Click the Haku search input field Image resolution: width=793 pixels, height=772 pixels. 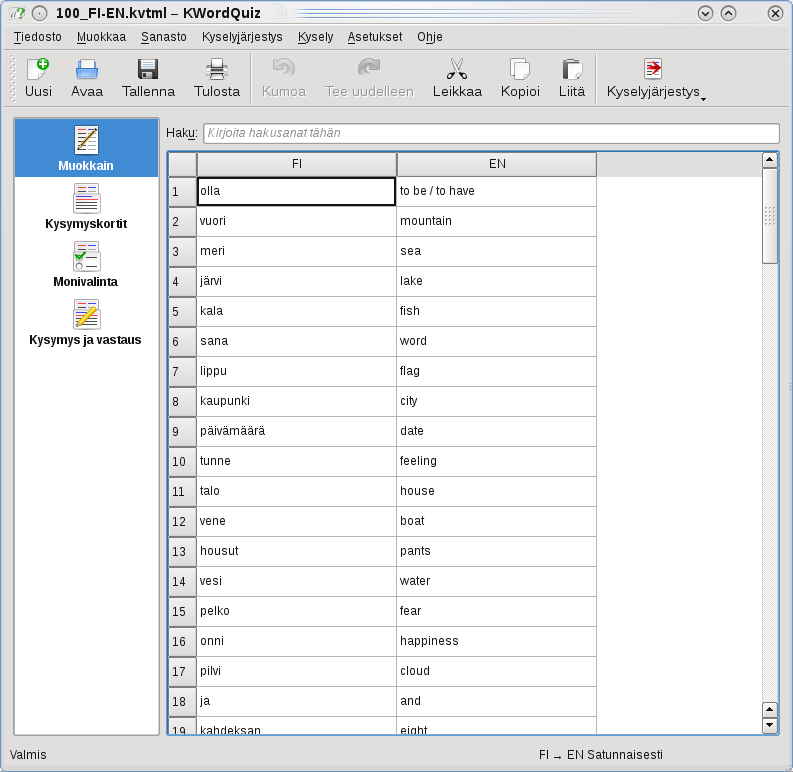point(491,133)
